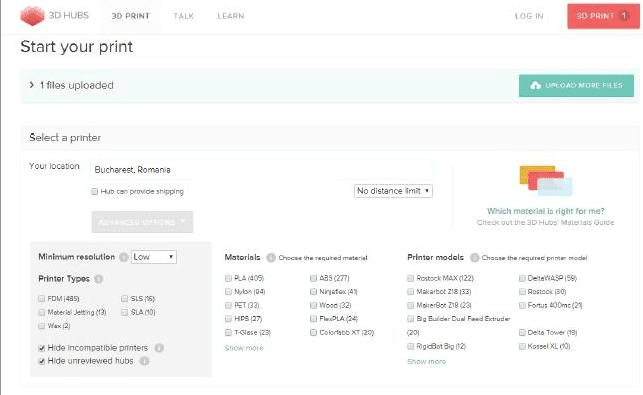Click info icon beside Hide unreviewed hubs
This screenshot has height=395, width=643.
(x=144, y=361)
